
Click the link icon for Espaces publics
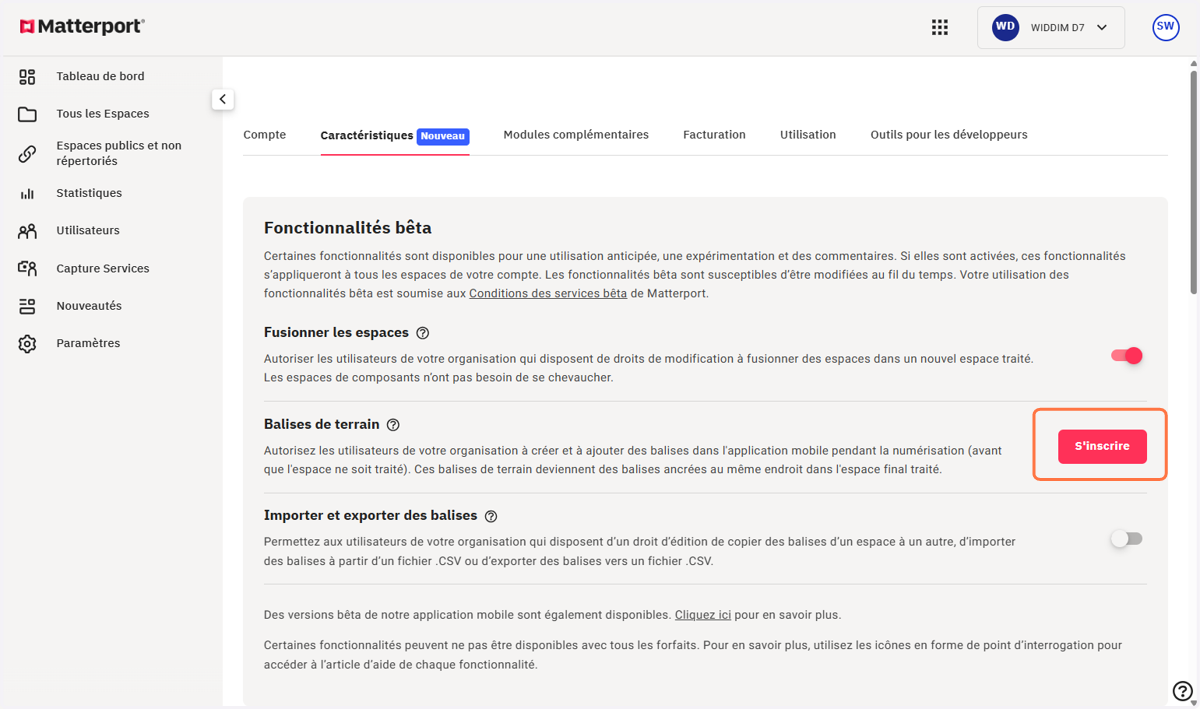pyautogui.click(x=27, y=154)
